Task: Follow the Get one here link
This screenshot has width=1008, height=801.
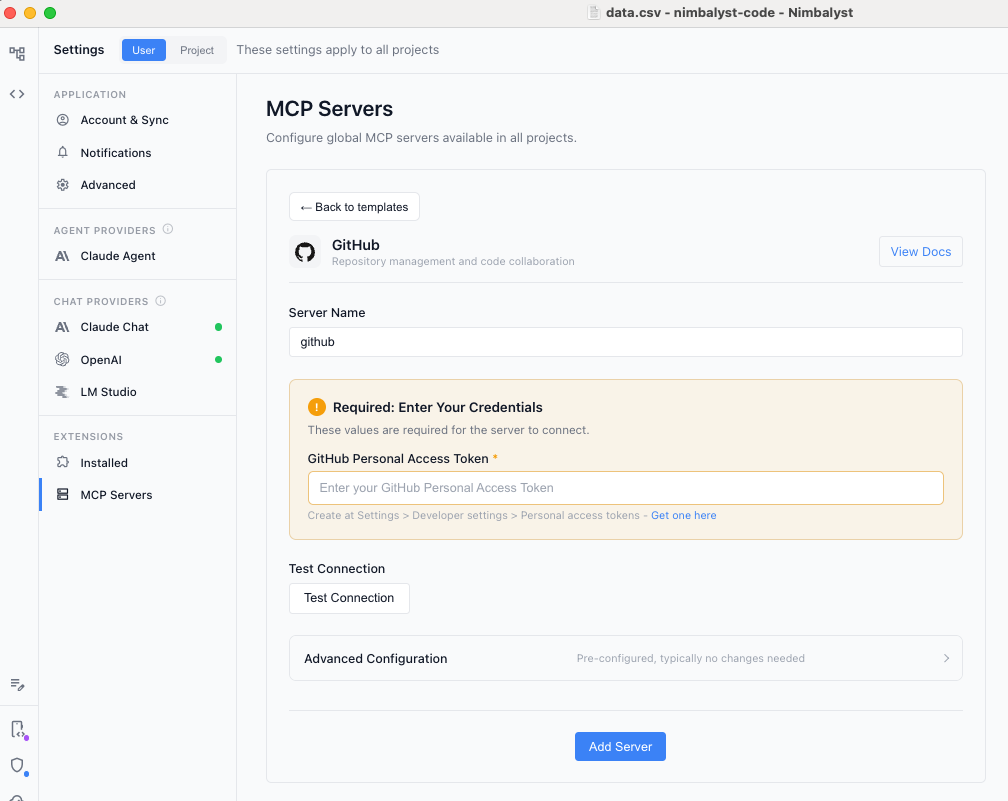Action: 683,515
